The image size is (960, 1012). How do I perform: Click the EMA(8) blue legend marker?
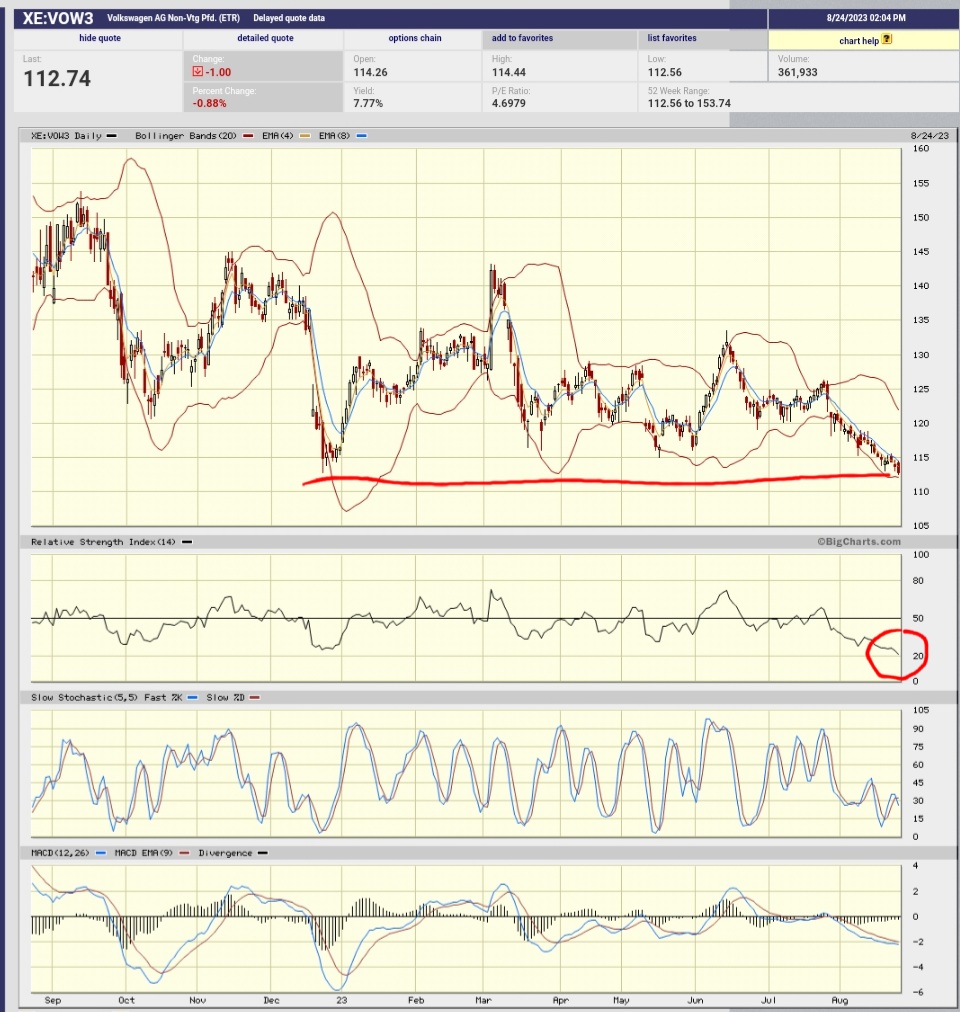(360, 134)
